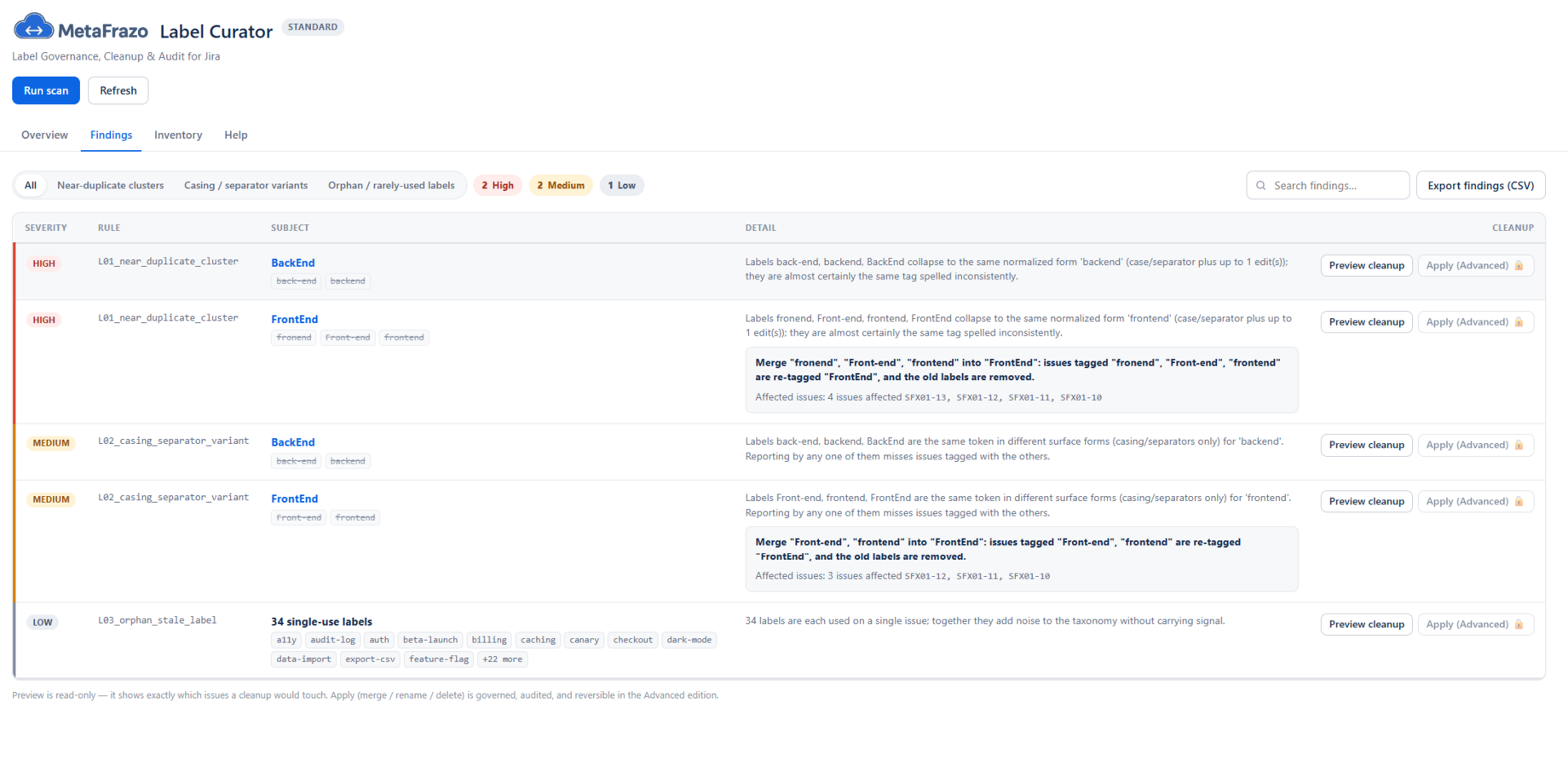Screen dimensions: 1568x767
Task: Click the a11y label chip
Action: (286, 640)
